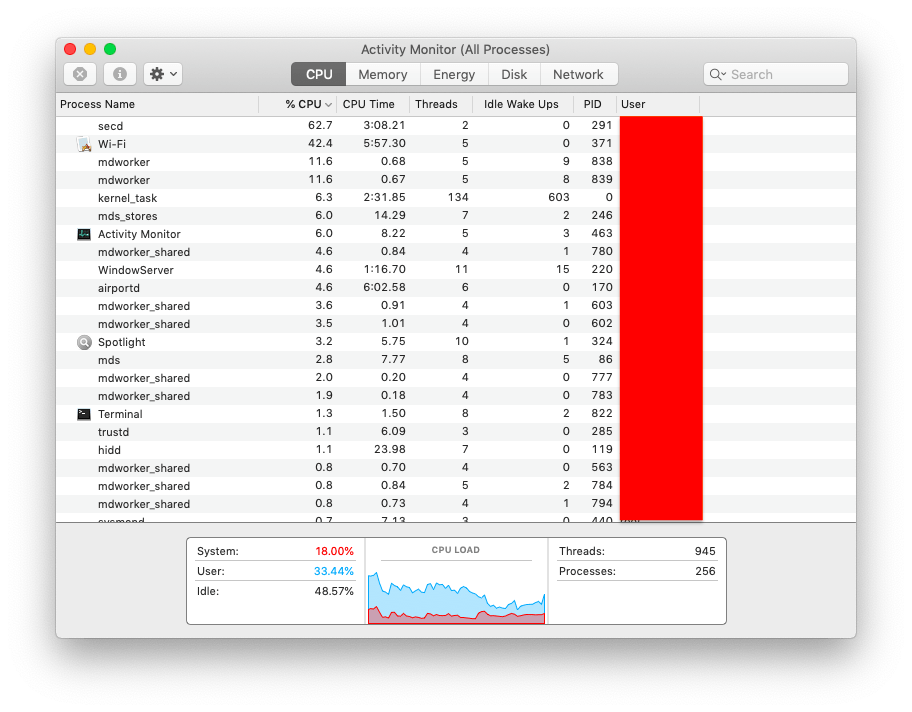Open the process info (i) button
This screenshot has width=912, height=712.
[120, 74]
